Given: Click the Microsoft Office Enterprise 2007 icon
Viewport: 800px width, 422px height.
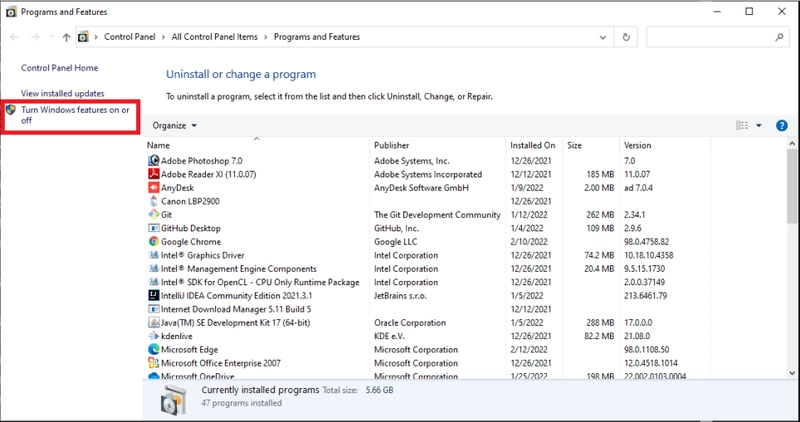Looking at the screenshot, I should (154, 363).
